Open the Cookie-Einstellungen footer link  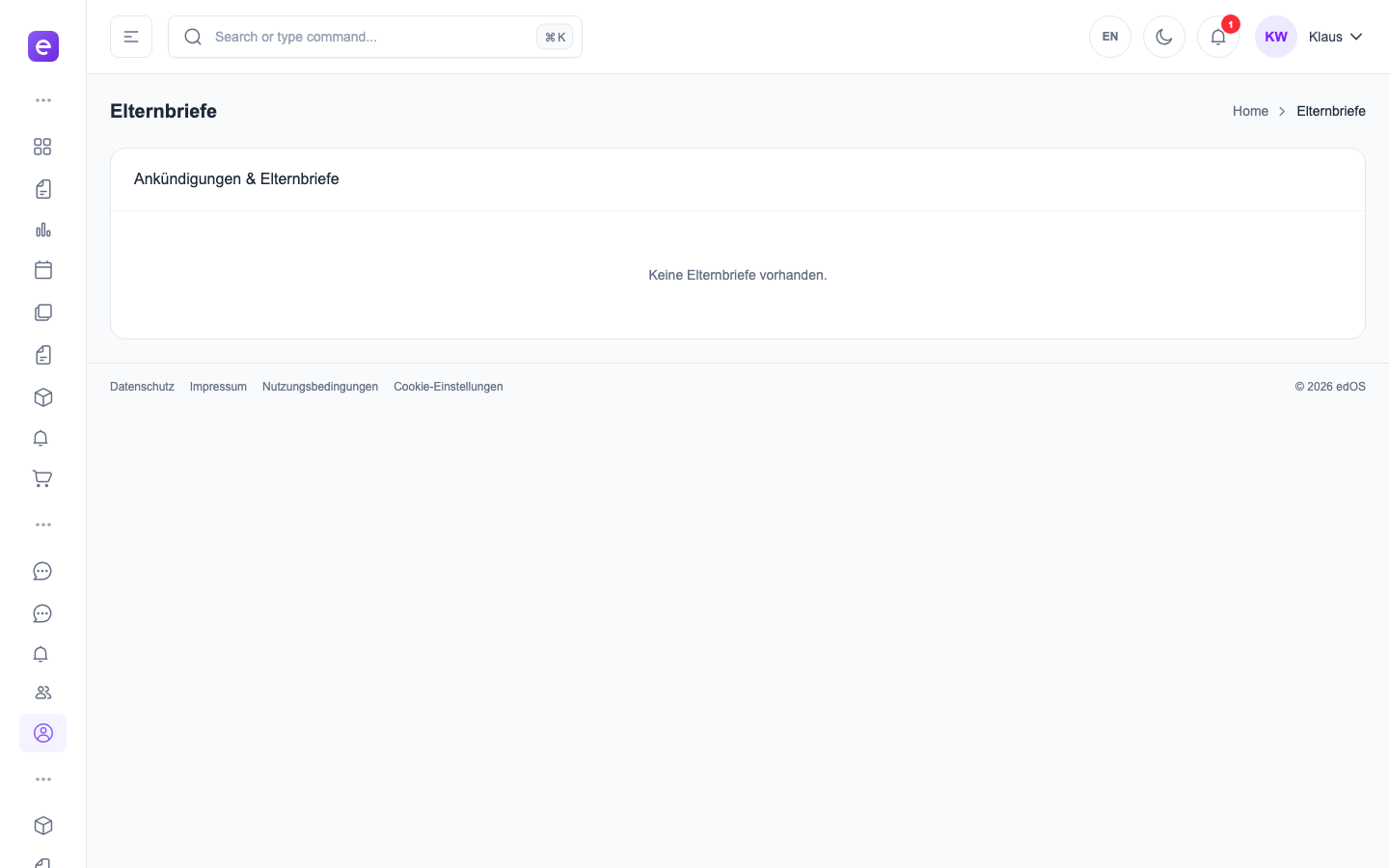(448, 387)
